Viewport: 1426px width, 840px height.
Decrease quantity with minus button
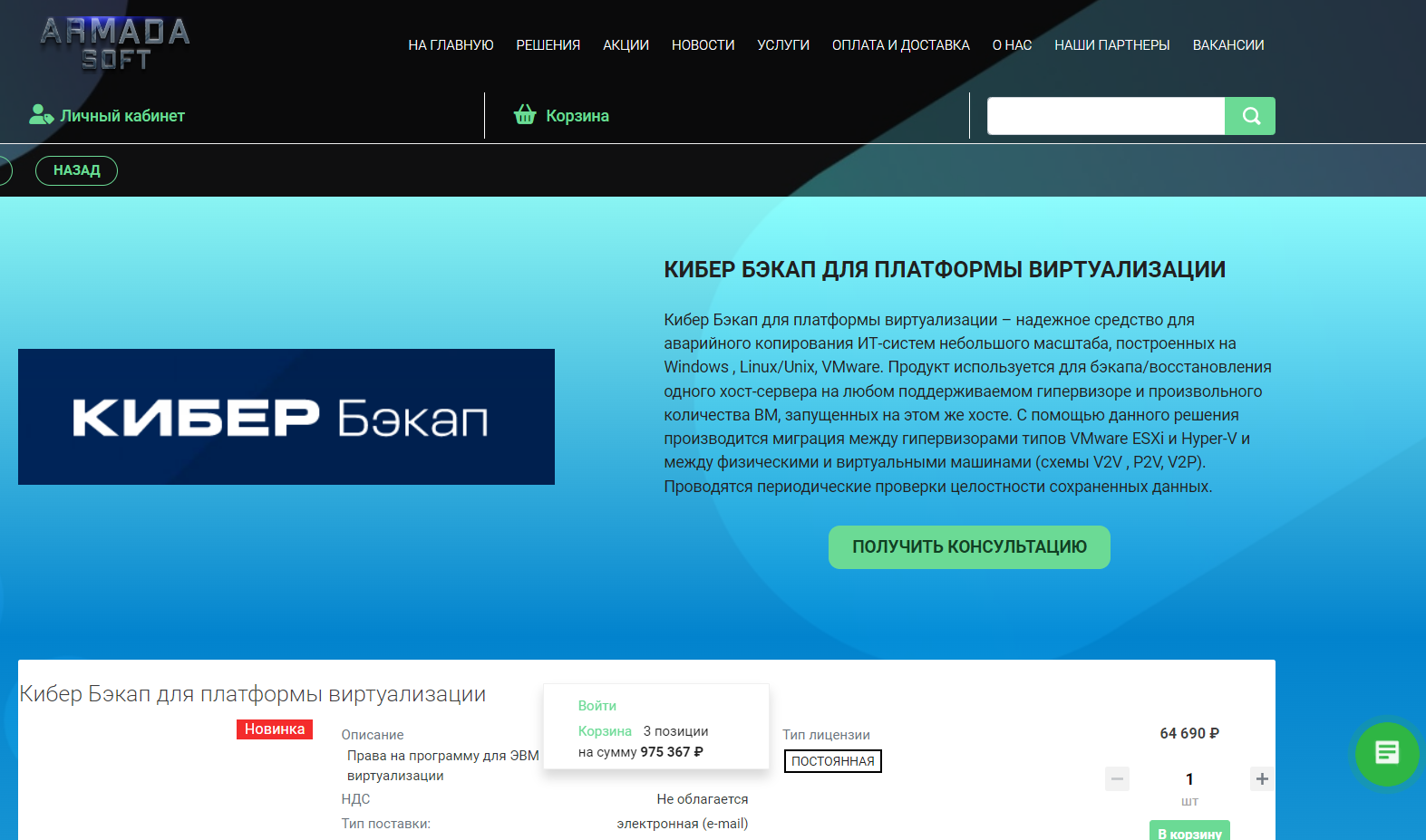1117,778
